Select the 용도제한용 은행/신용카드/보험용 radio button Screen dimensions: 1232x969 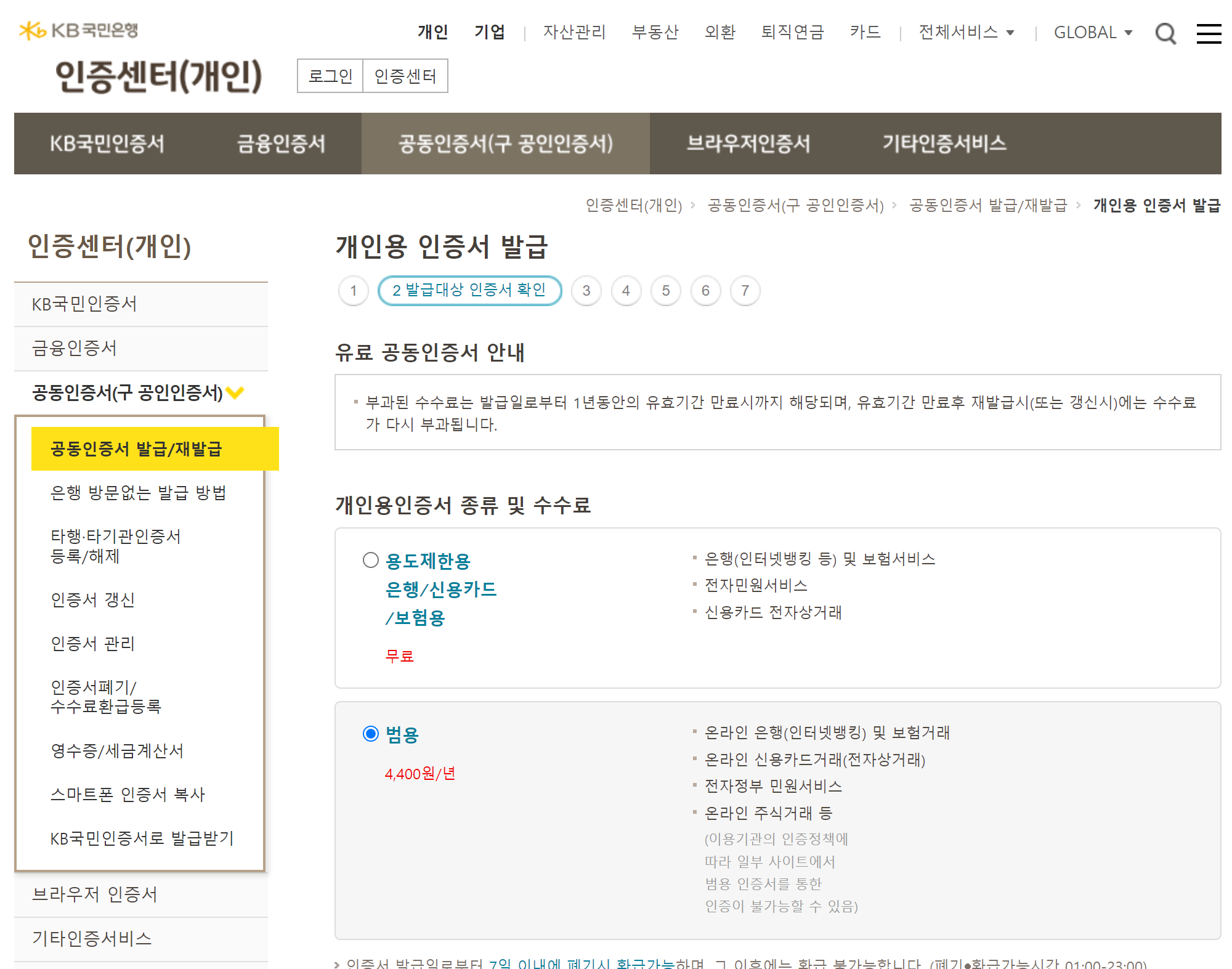(x=371, y=560)
